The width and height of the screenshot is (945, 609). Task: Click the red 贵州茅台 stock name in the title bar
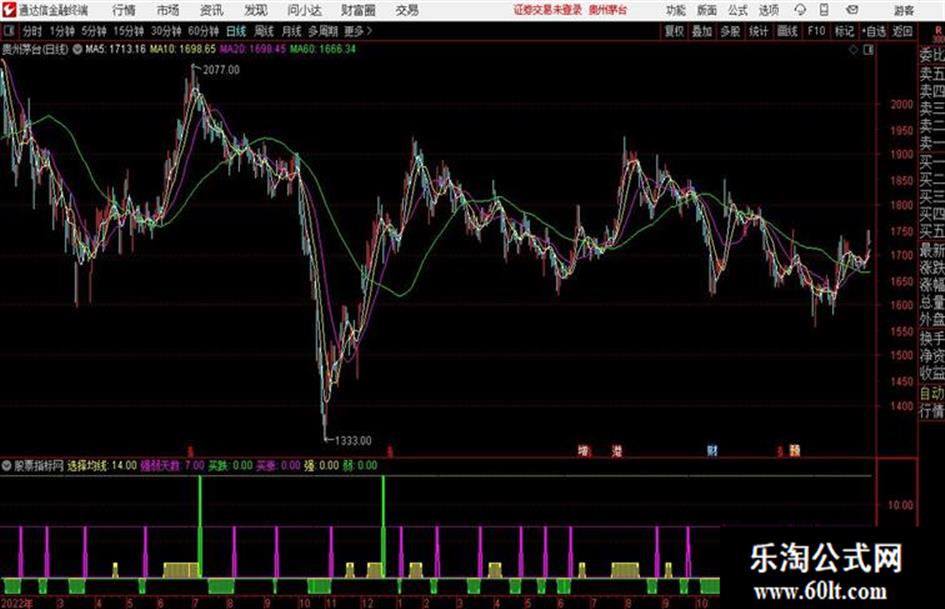pyautogui.click(x=608, y=10)
